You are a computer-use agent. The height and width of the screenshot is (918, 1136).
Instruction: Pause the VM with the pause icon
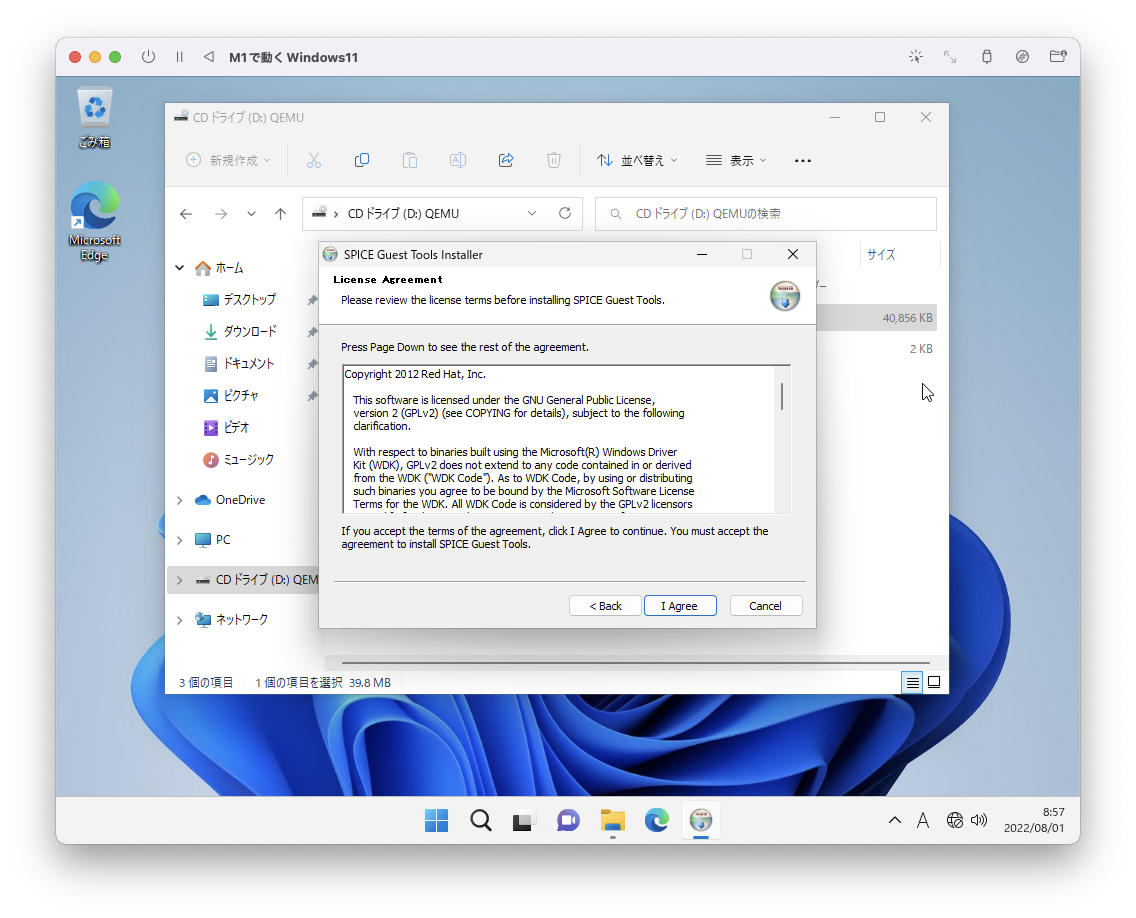179,57
